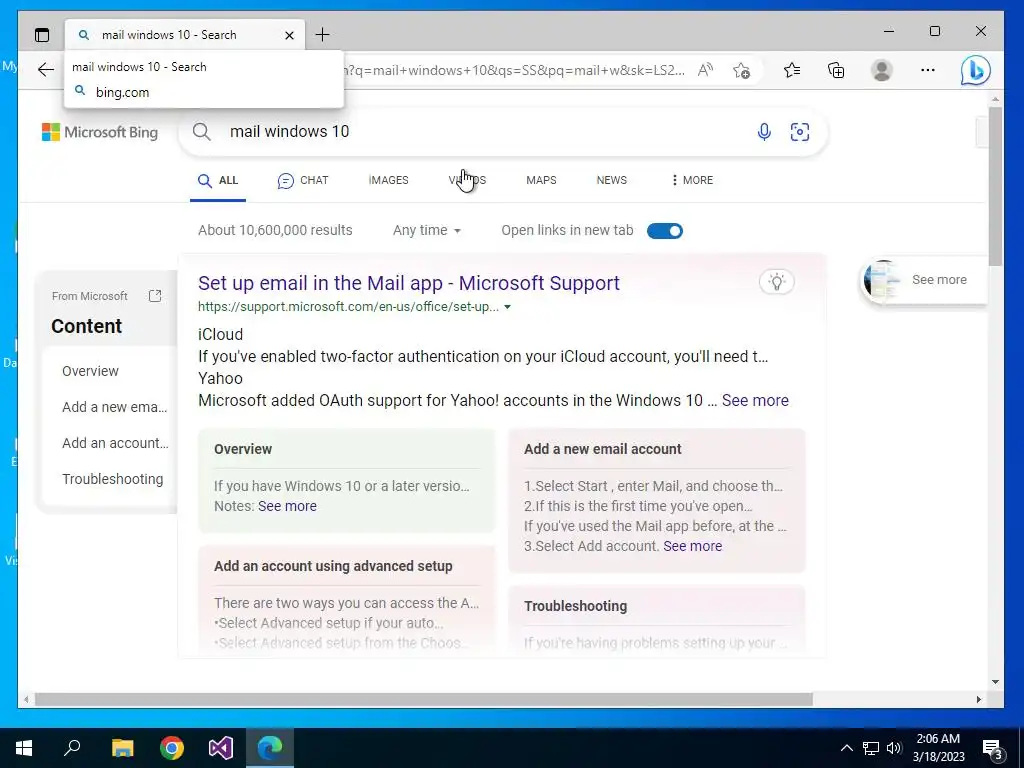The height and width of the screenshot is (768, 1024).
Task: Open the Troubleshooting card heading
Action: click(x=575, y=606)
